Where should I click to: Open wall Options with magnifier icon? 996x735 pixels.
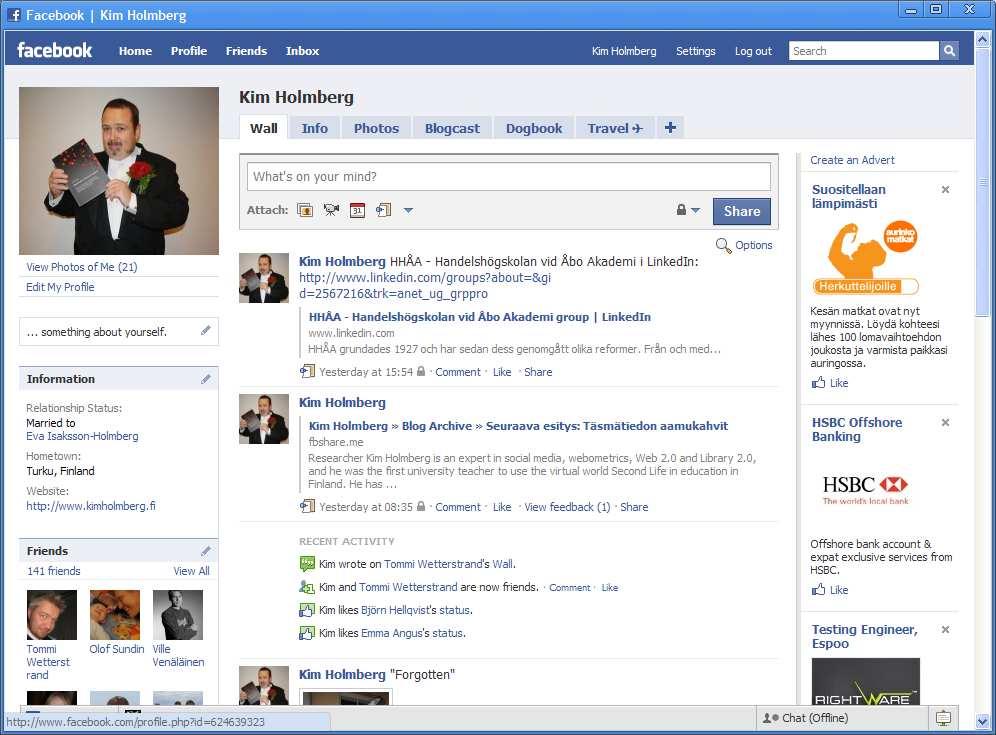coord(744,245)
